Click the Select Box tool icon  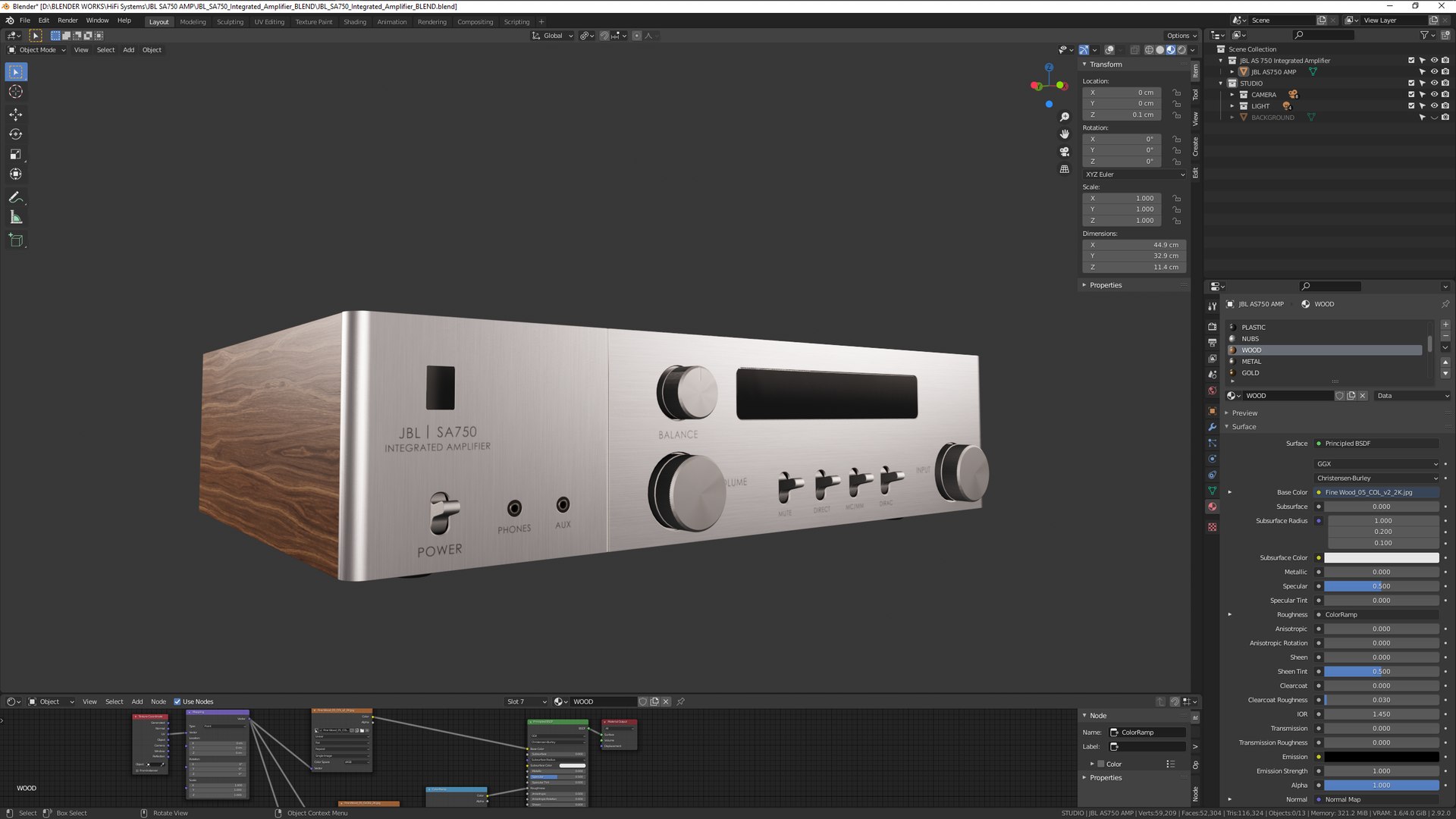click(x=16, y=72)
